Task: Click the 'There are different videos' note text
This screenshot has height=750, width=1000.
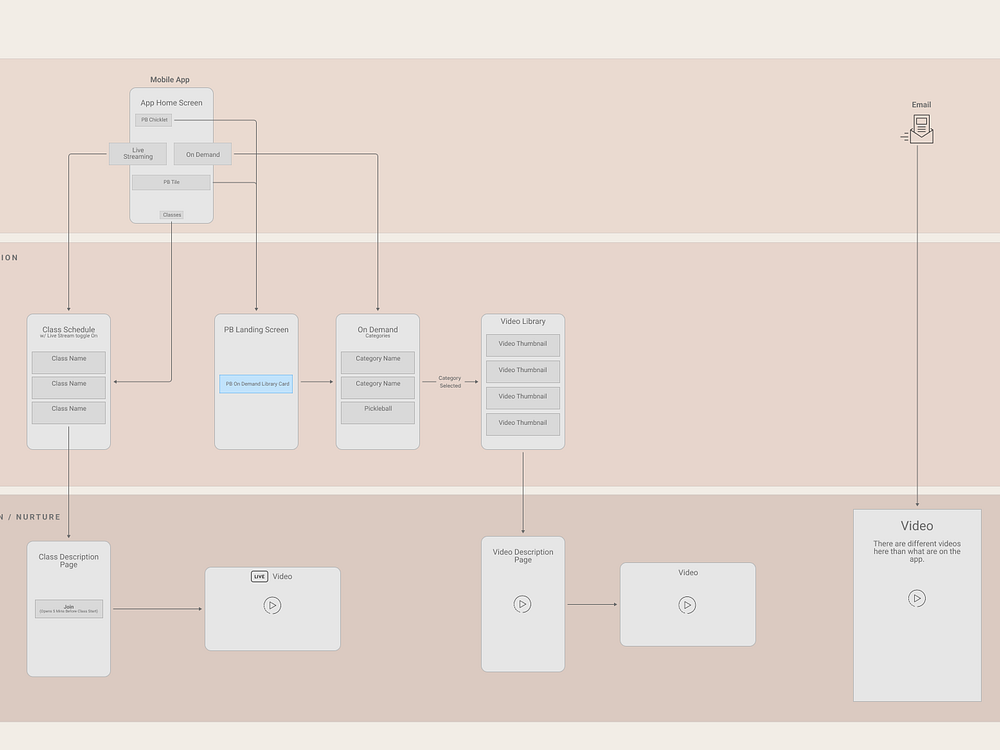Action: [917, 552]
